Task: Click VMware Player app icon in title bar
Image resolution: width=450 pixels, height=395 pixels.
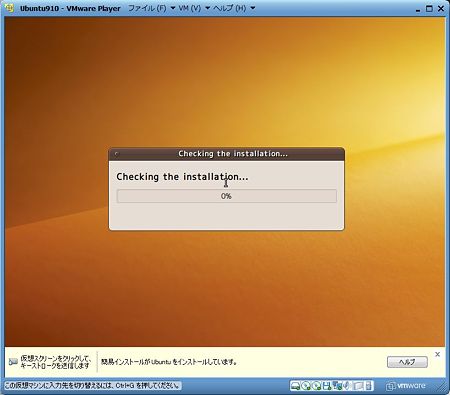Action: [10, 8]
